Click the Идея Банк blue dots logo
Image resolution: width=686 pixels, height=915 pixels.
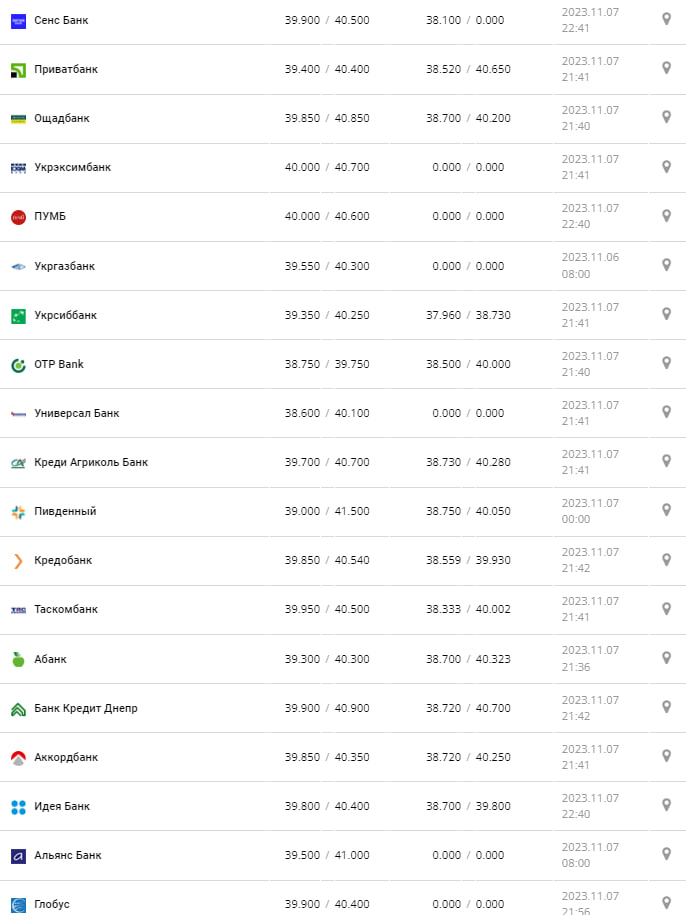coord(18,806)
